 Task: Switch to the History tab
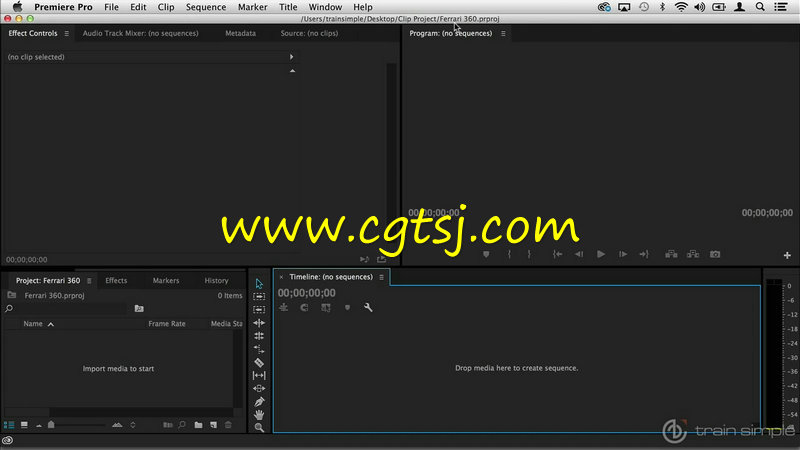click(216, 281)
